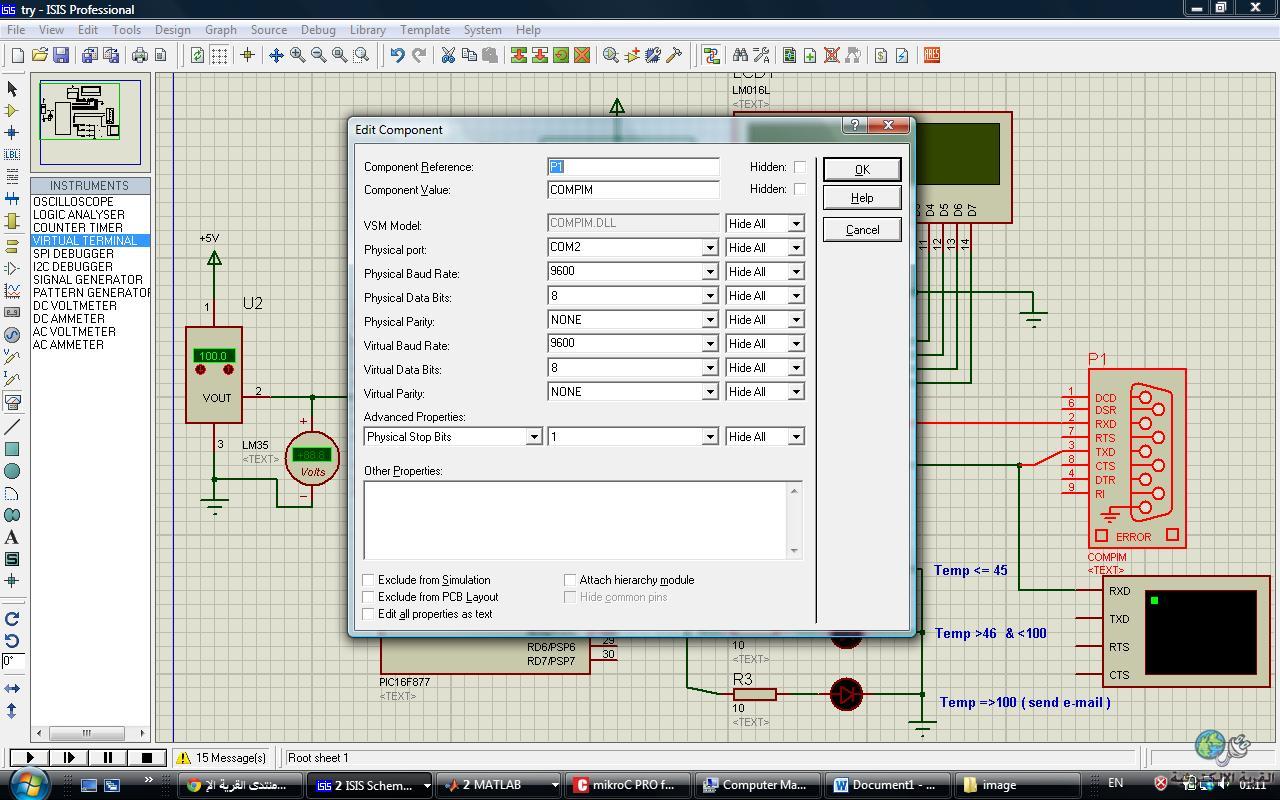
Task: Pause the running simulation
Action: click(x=108, y=758)
